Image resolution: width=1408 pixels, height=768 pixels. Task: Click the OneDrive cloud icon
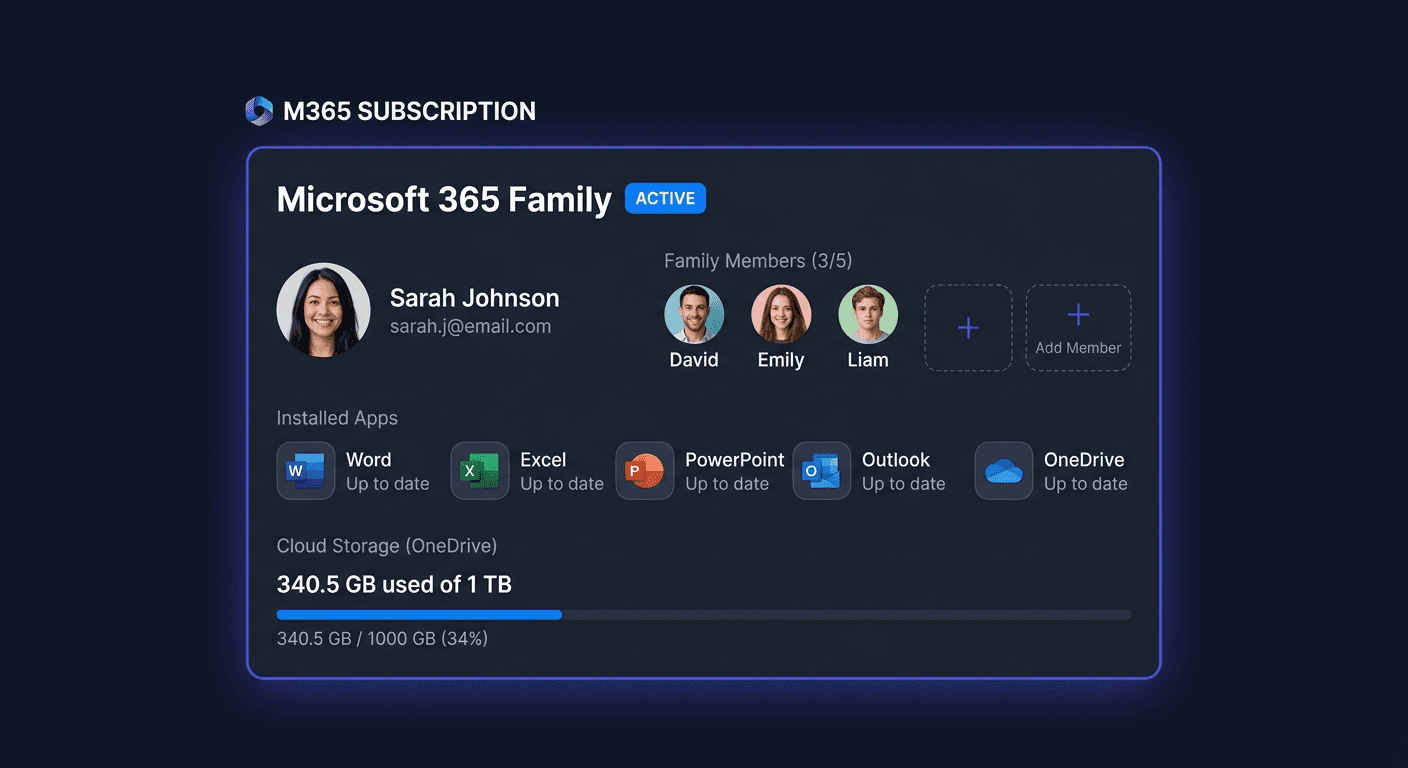(x=1003, y=471)
